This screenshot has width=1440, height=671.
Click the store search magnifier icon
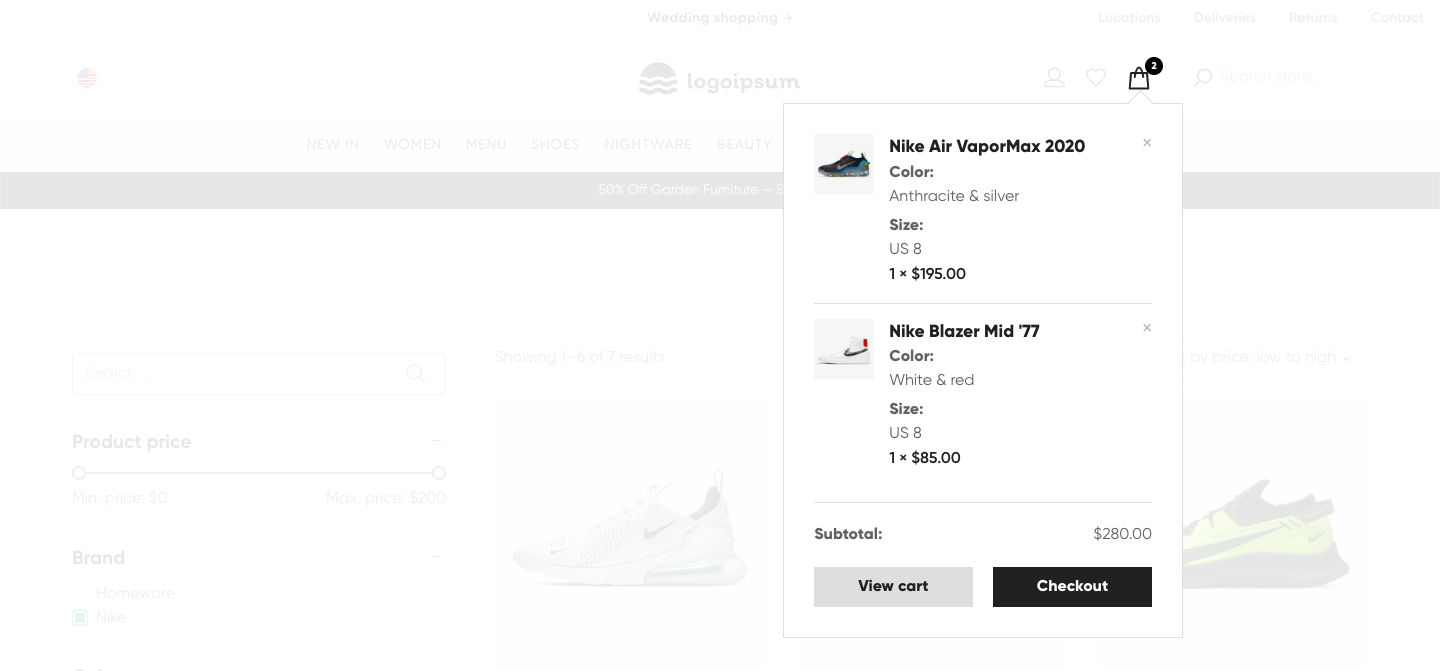[1203, 77]
